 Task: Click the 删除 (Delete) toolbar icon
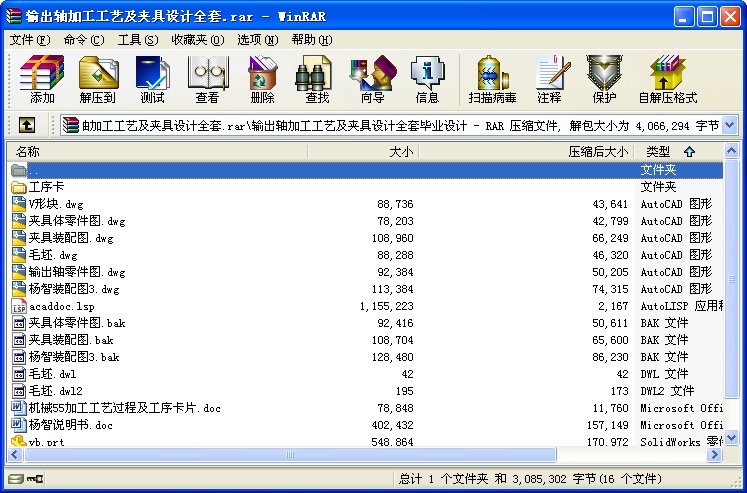coord(262,80)
